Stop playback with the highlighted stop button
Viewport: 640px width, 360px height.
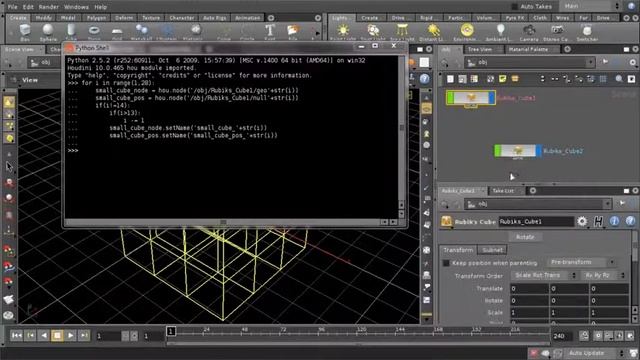tap(57, 336)
